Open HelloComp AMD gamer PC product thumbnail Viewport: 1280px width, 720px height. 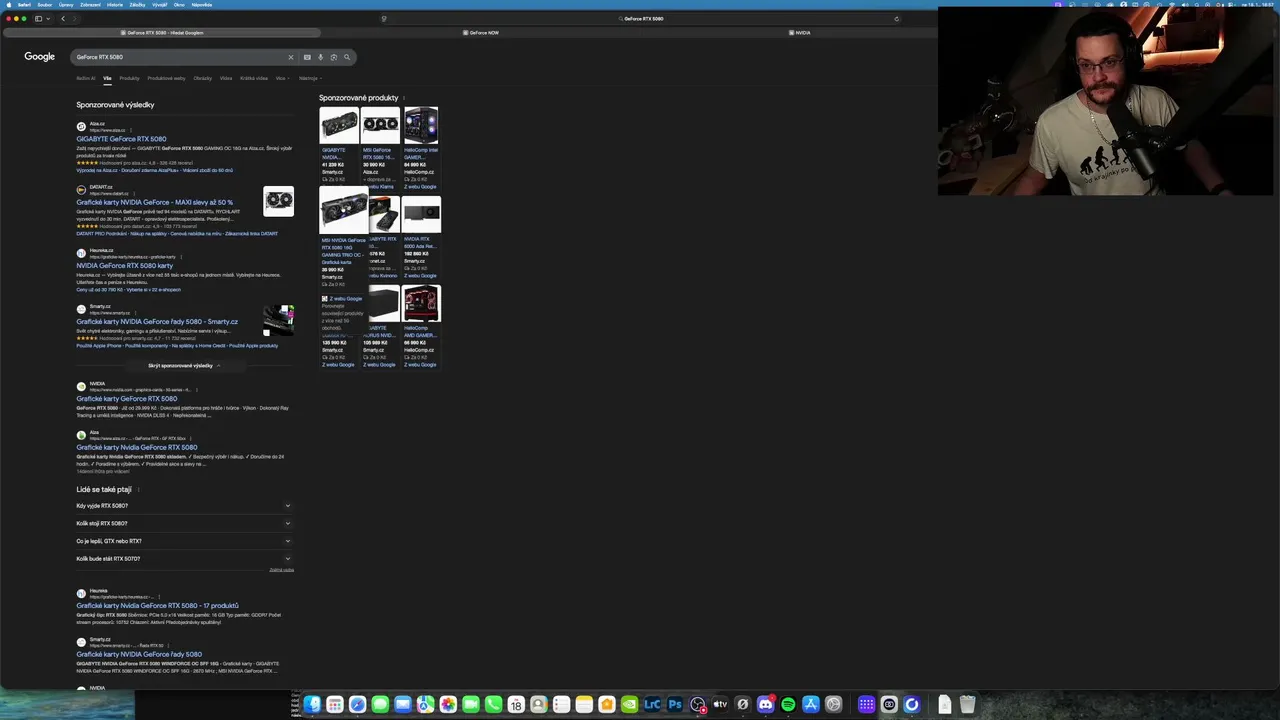[421, 303]
